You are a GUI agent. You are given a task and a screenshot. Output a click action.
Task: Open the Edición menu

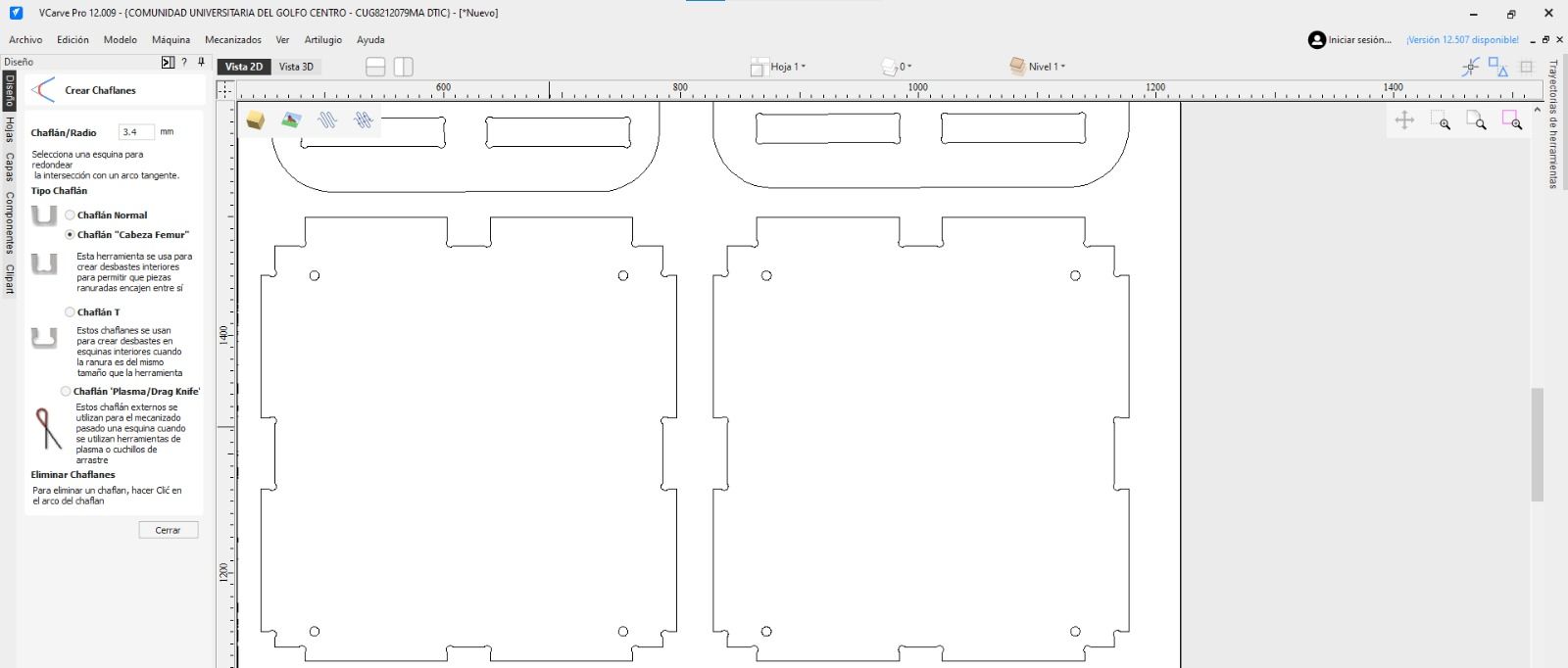(73, 40)
